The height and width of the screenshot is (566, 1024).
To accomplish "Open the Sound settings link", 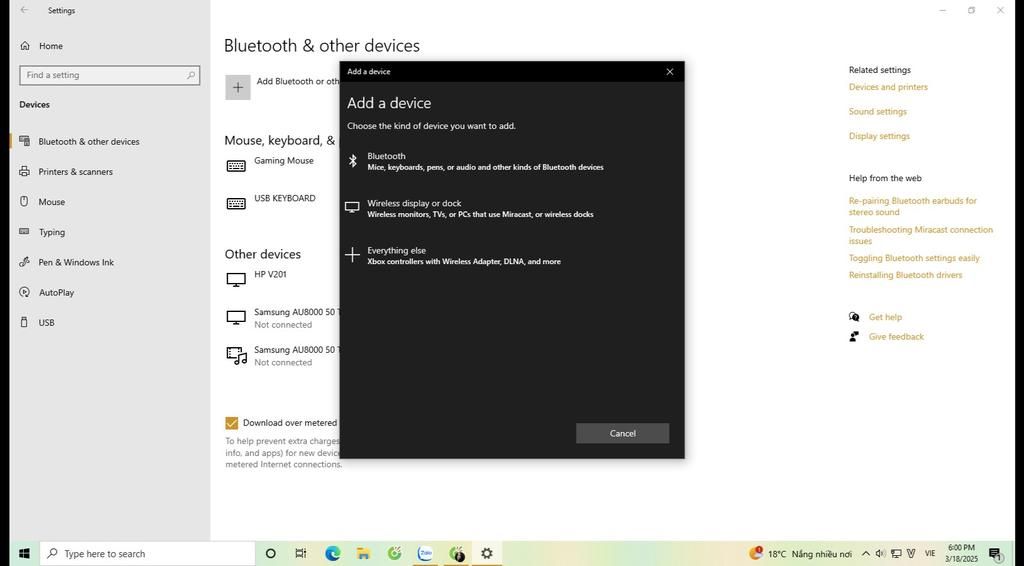I will pyautogui.click(x=877, y=112).
